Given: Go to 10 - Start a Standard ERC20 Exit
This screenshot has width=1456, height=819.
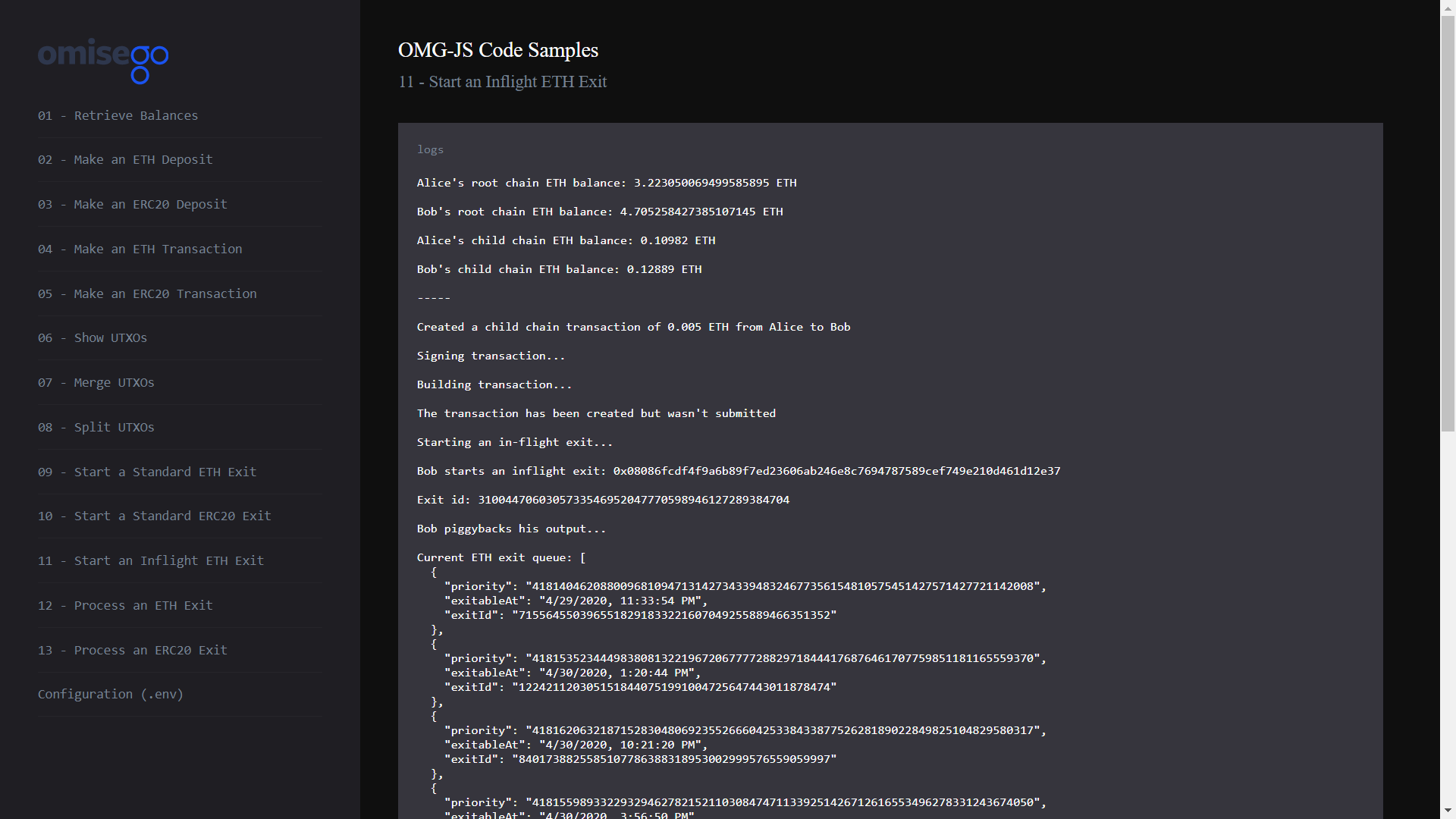Looking at the screenshot, I should 155,516.
